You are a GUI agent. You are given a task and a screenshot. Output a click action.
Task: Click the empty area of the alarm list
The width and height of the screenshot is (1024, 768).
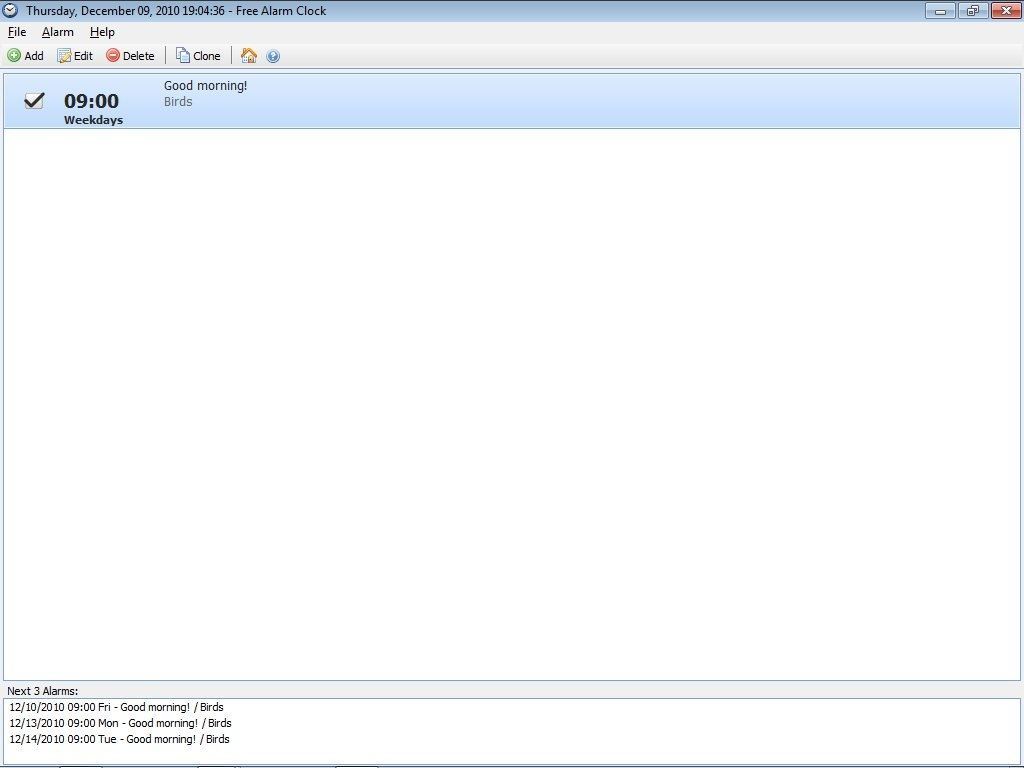pos(512,400)
